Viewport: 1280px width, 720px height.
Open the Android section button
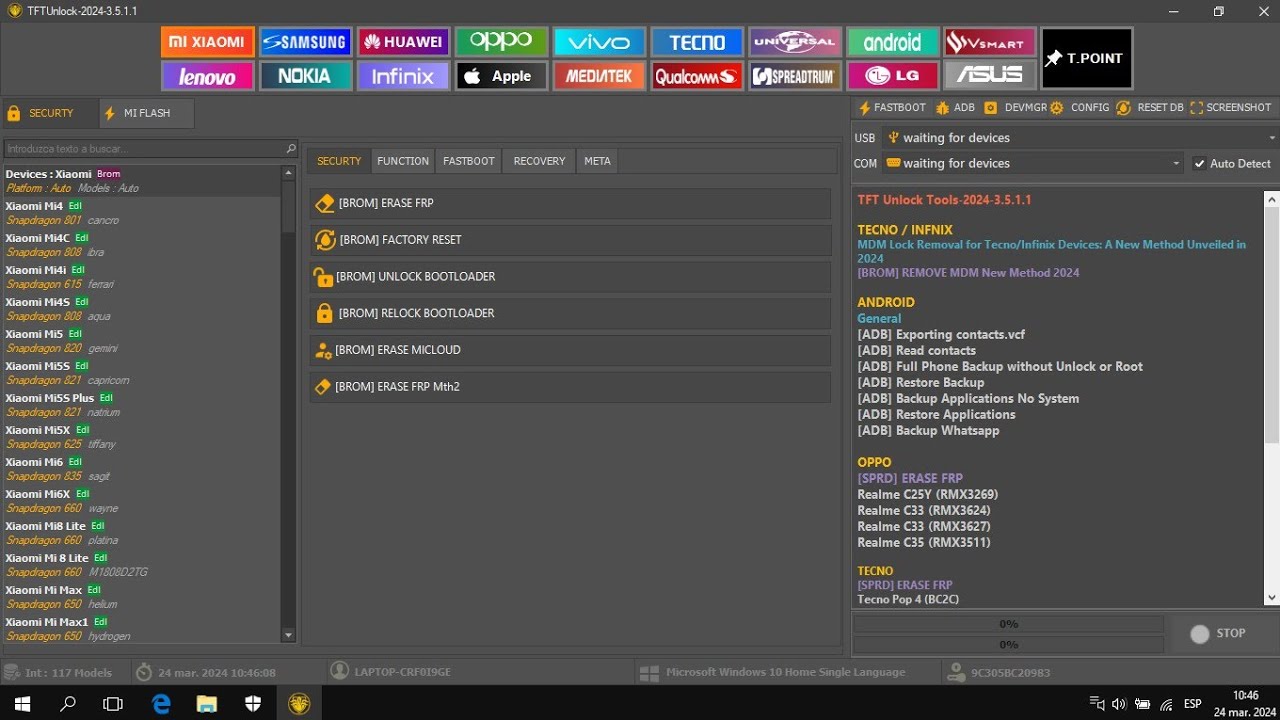tap(893, 42)
